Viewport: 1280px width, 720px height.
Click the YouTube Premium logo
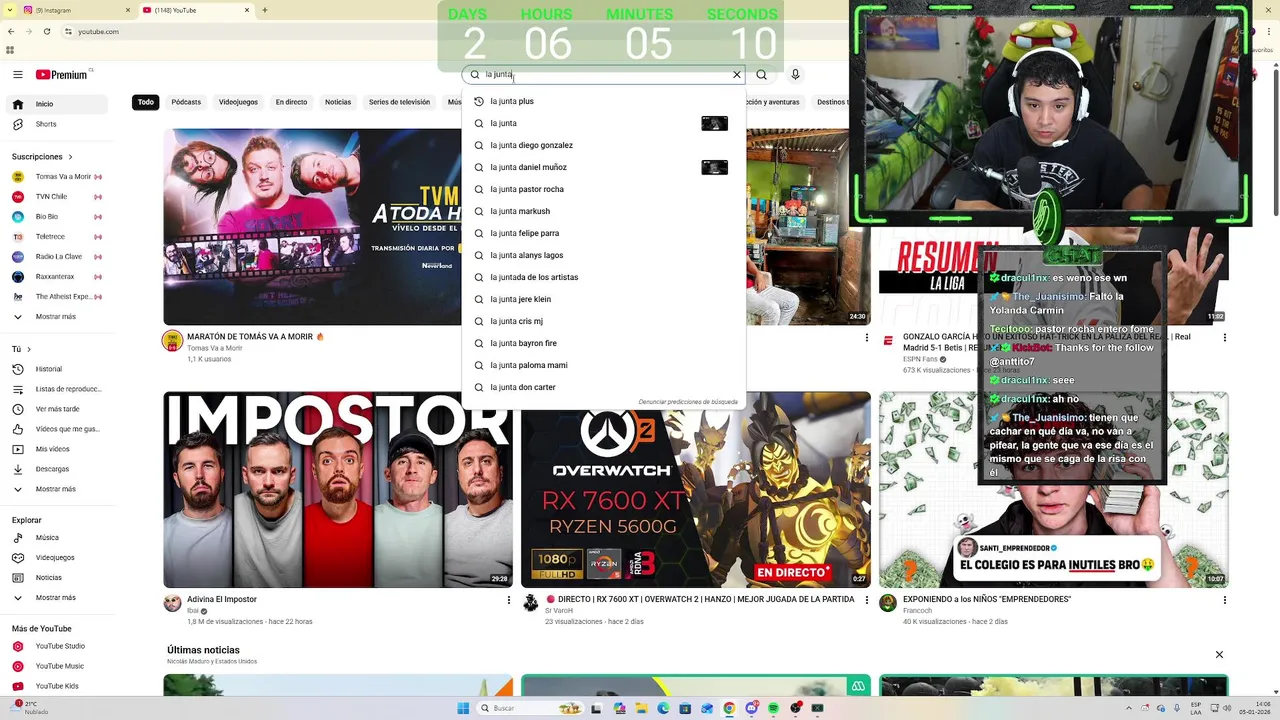pyautogui.click(x=62, y=75)
